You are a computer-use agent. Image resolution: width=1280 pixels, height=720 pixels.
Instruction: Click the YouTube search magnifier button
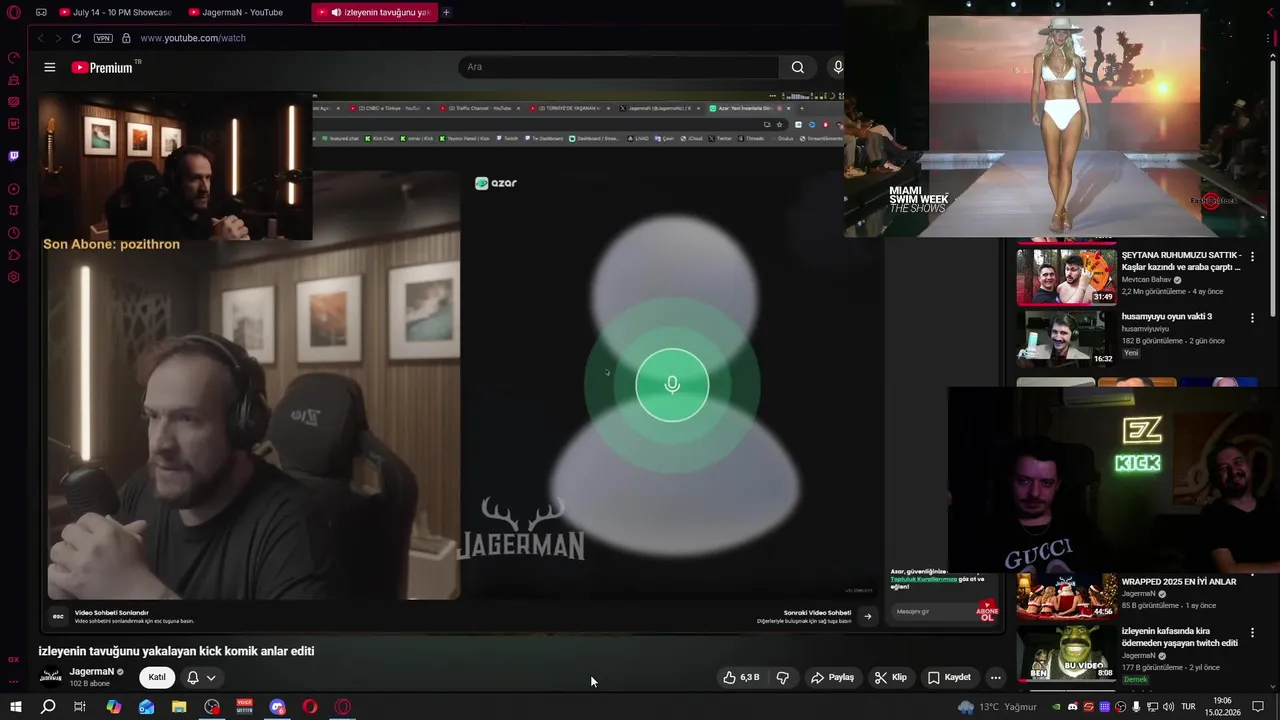tap(797, 67)
